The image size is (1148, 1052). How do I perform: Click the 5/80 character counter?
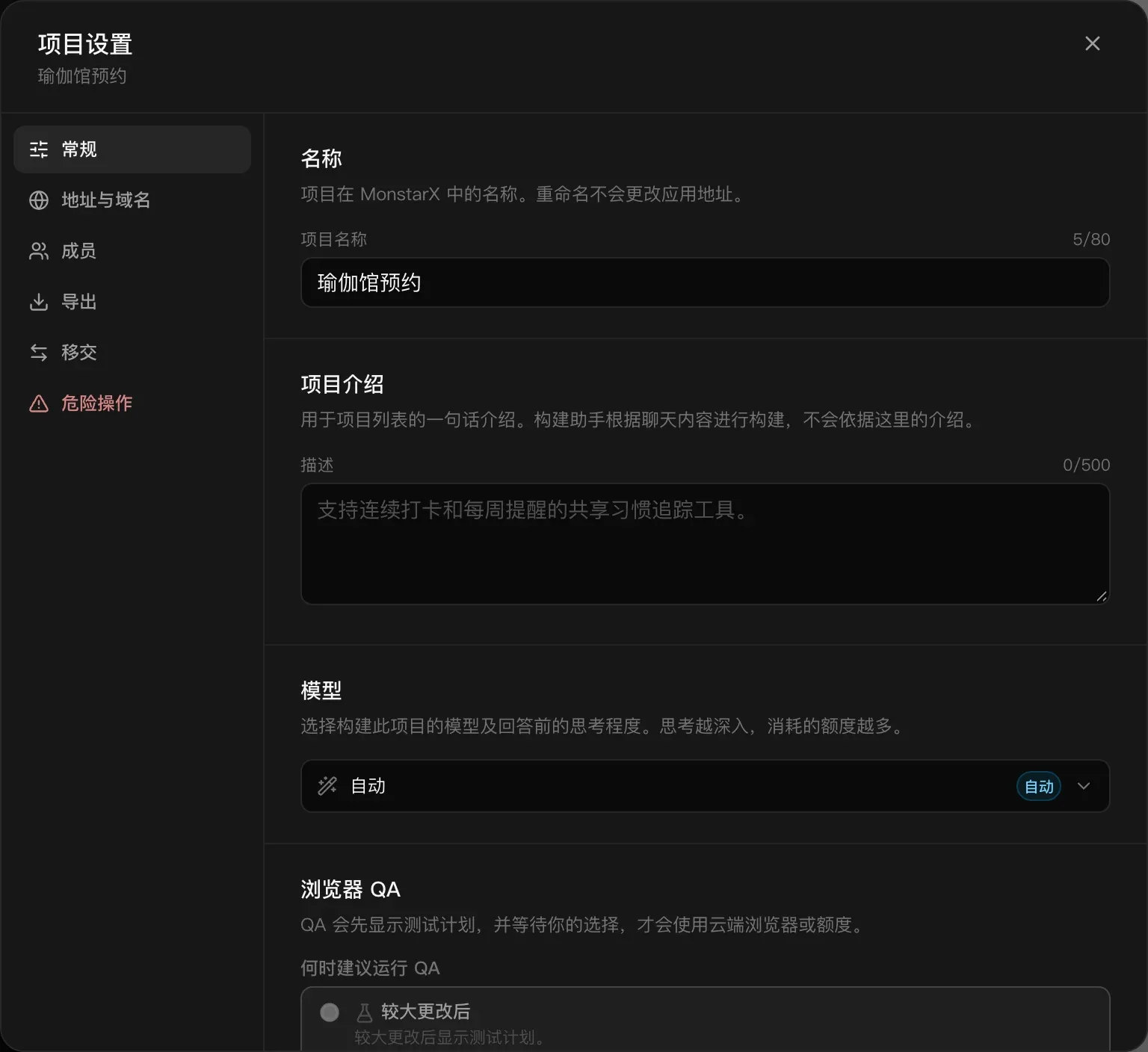pos(1091,239)
